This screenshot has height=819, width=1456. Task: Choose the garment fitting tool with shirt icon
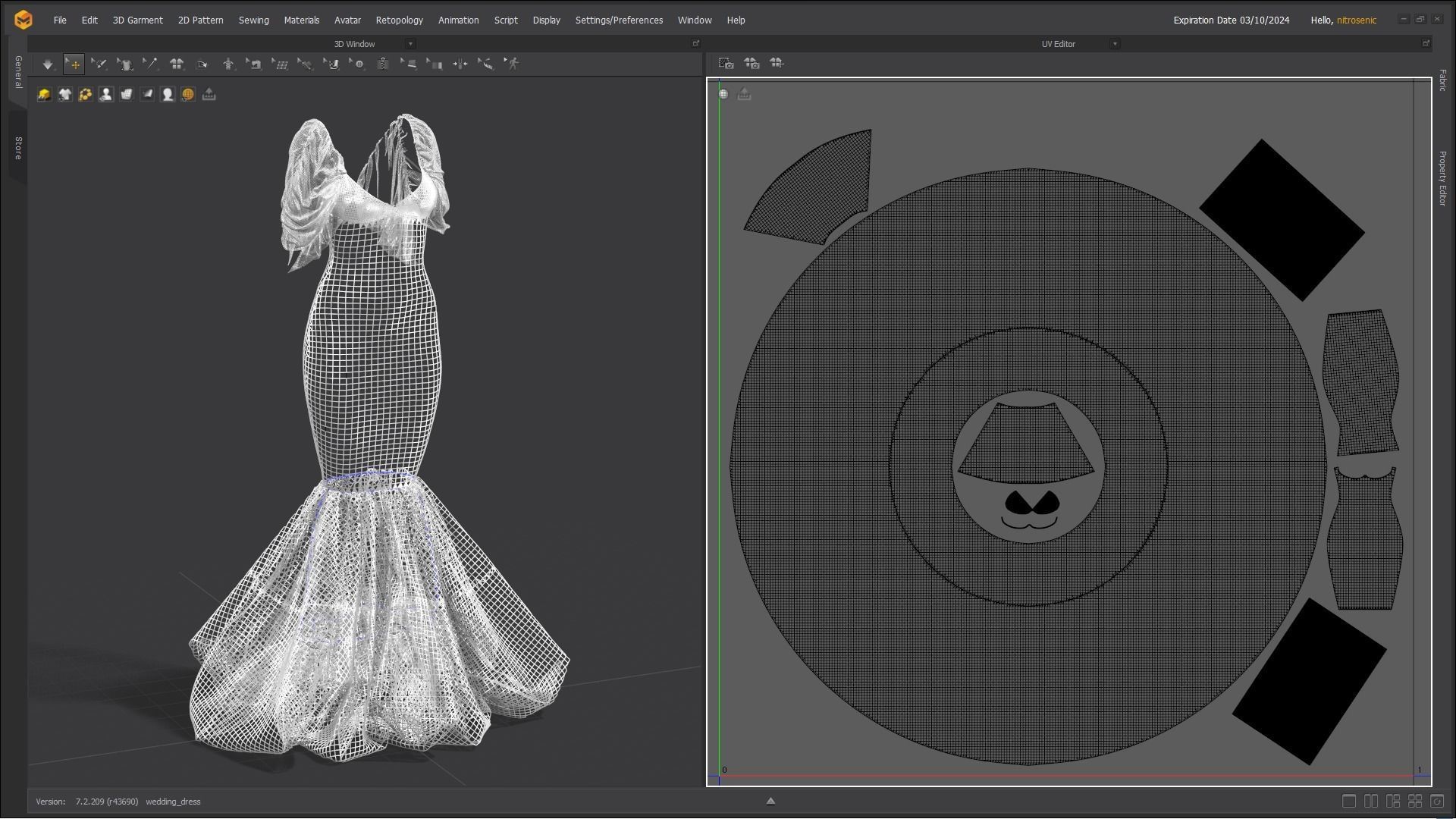125,64
